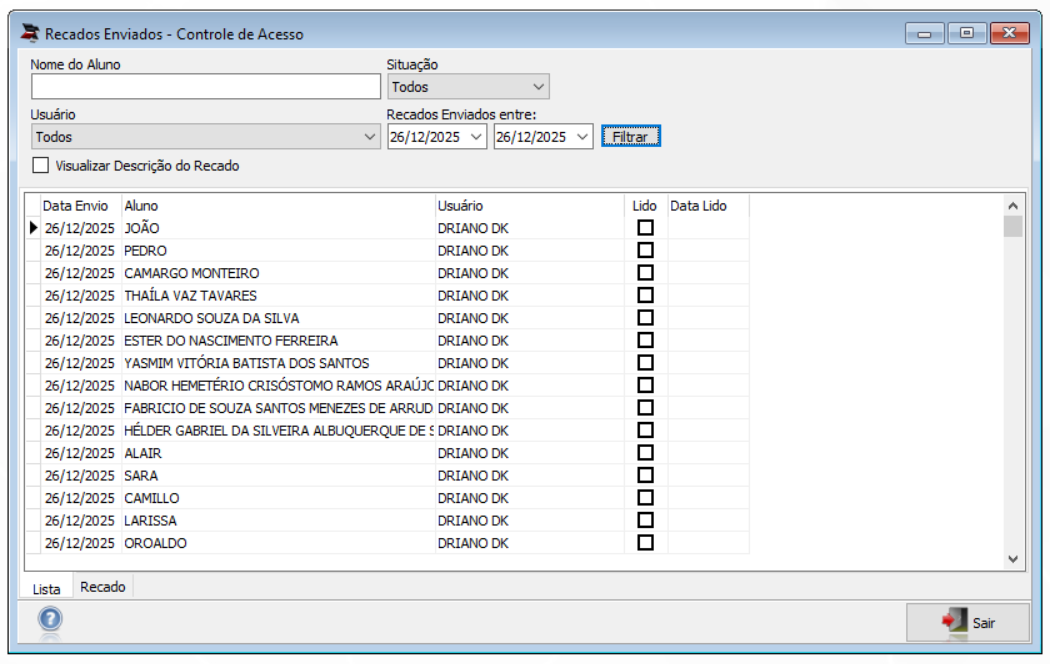Click the scroll down arrow of the list
This screenshot has height=664, width=1050.
tap(1012, 559)
